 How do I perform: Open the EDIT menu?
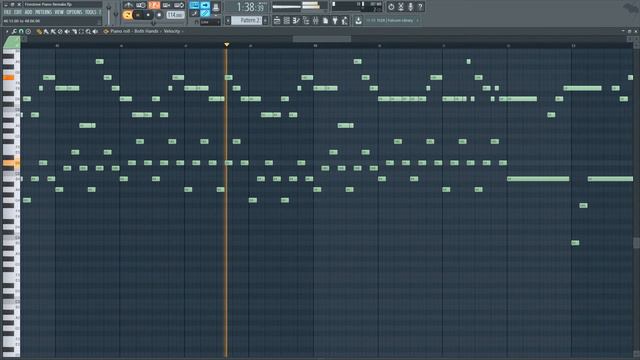click(18, 12)
